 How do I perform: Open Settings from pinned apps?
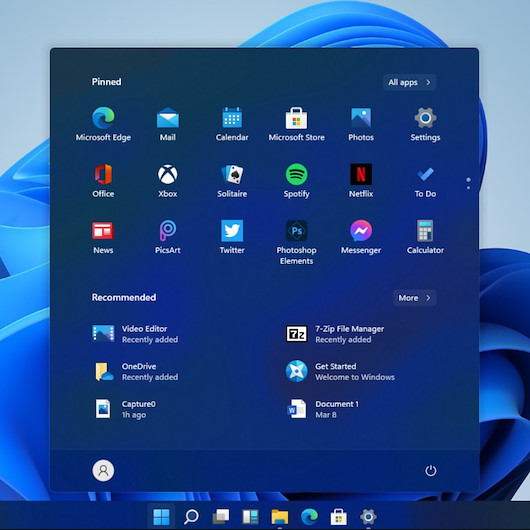tap(425, 124)
